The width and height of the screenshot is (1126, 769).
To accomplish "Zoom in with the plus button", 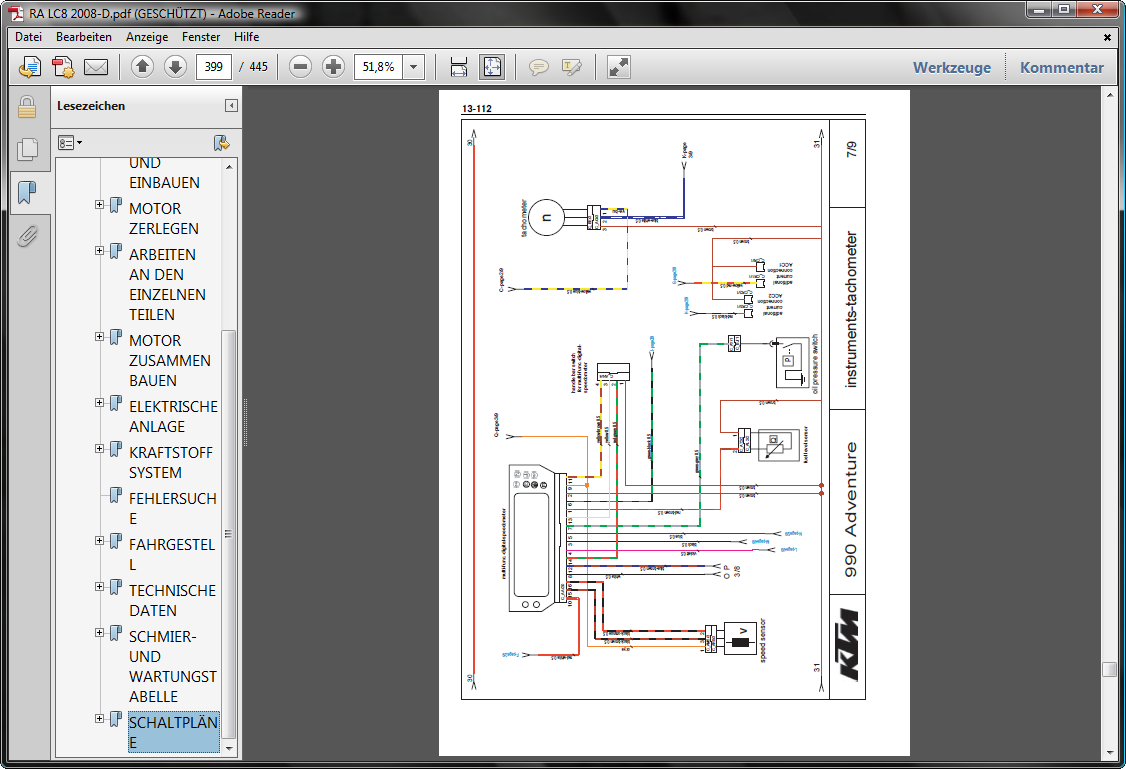I will click(x=333, y=67).
